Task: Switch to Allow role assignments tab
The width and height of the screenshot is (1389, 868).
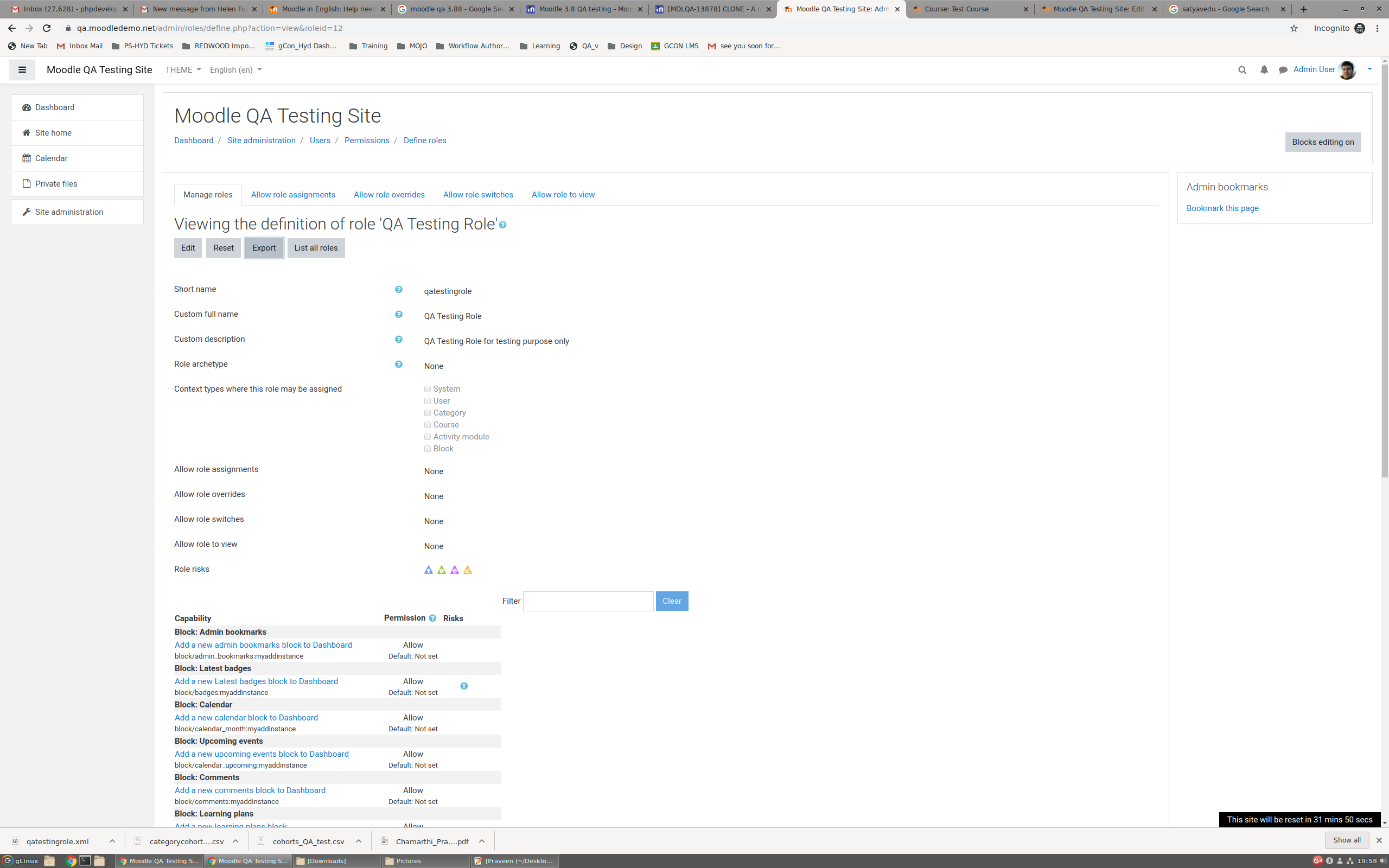Action: click(293, 195)
